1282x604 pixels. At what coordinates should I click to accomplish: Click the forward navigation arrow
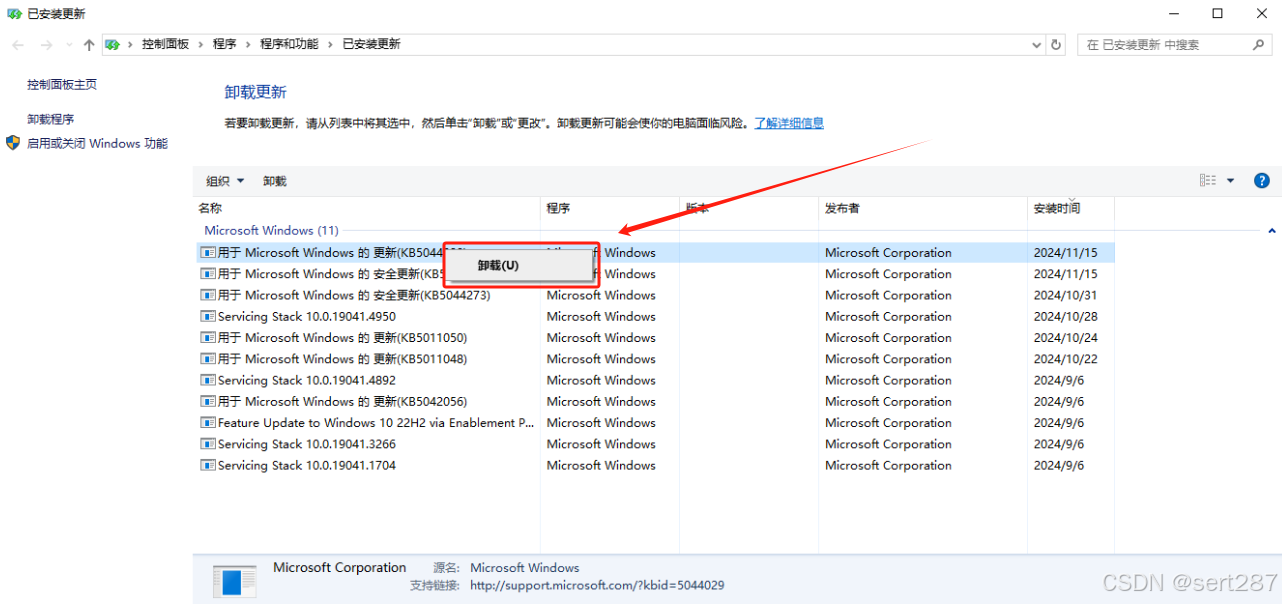(x=46, y=45)
